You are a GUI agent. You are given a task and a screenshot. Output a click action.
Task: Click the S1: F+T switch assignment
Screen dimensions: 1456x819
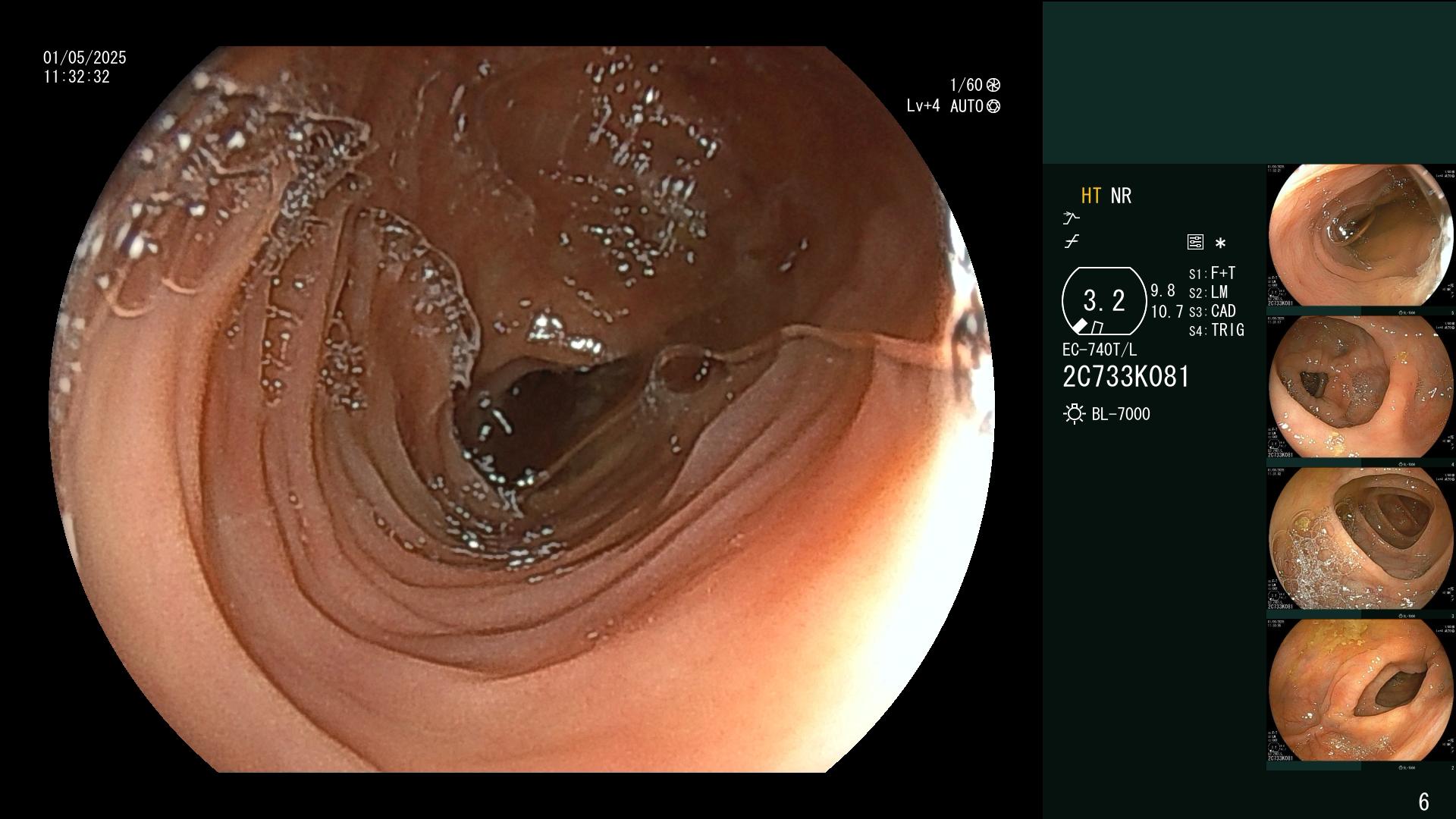tap(1212, 274)
